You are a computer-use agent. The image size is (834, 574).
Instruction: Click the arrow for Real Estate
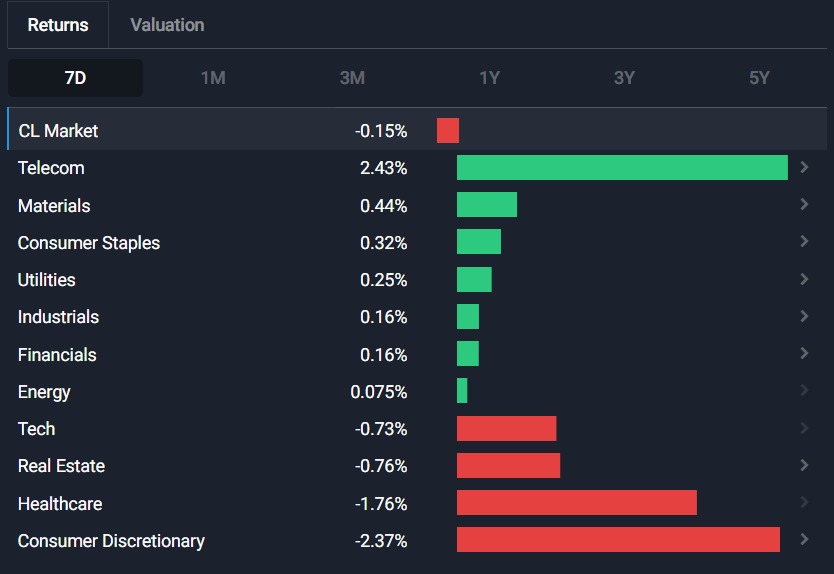[805, 465]
